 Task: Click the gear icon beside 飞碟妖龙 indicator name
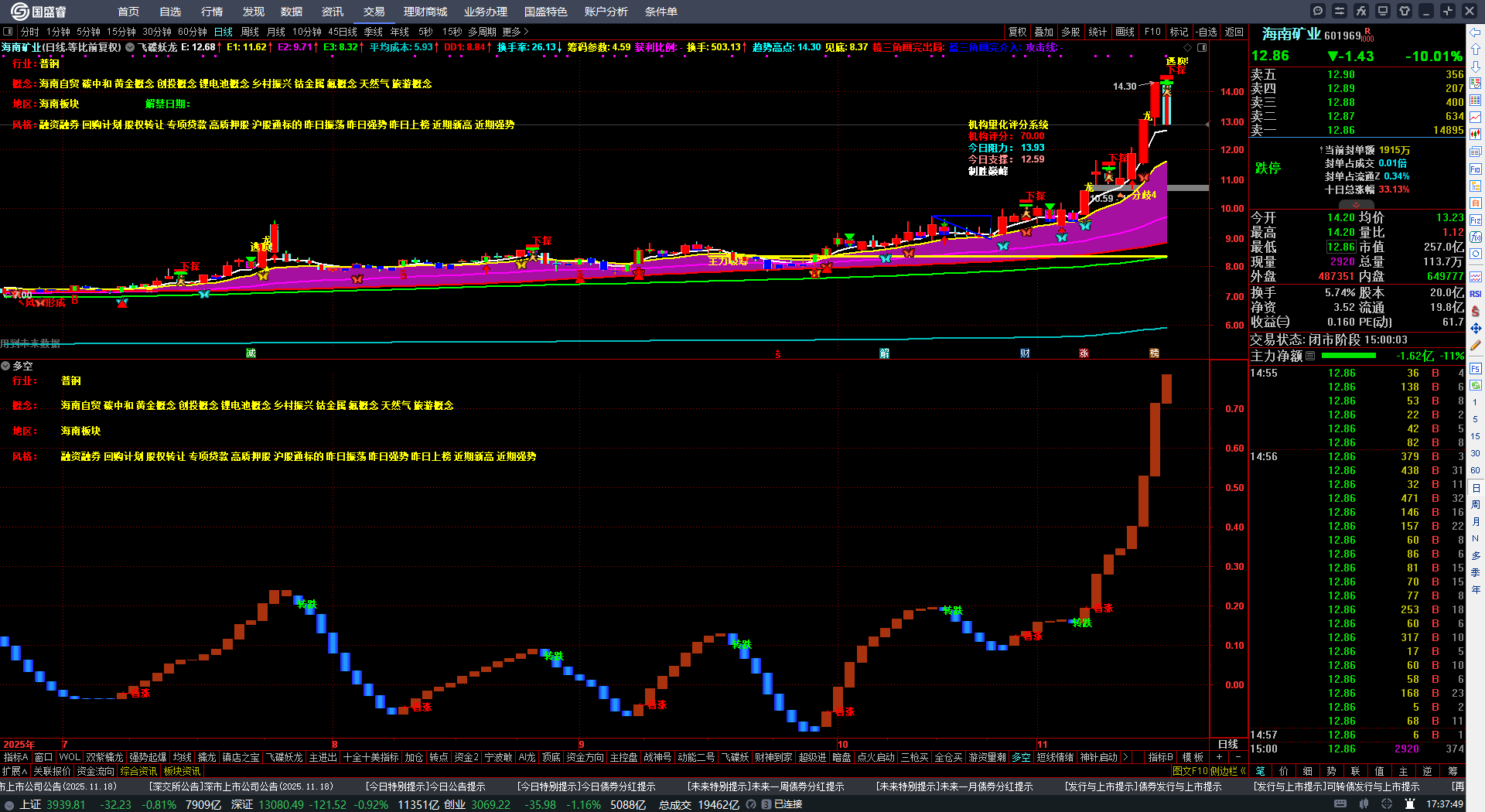(x=130, y=47)
